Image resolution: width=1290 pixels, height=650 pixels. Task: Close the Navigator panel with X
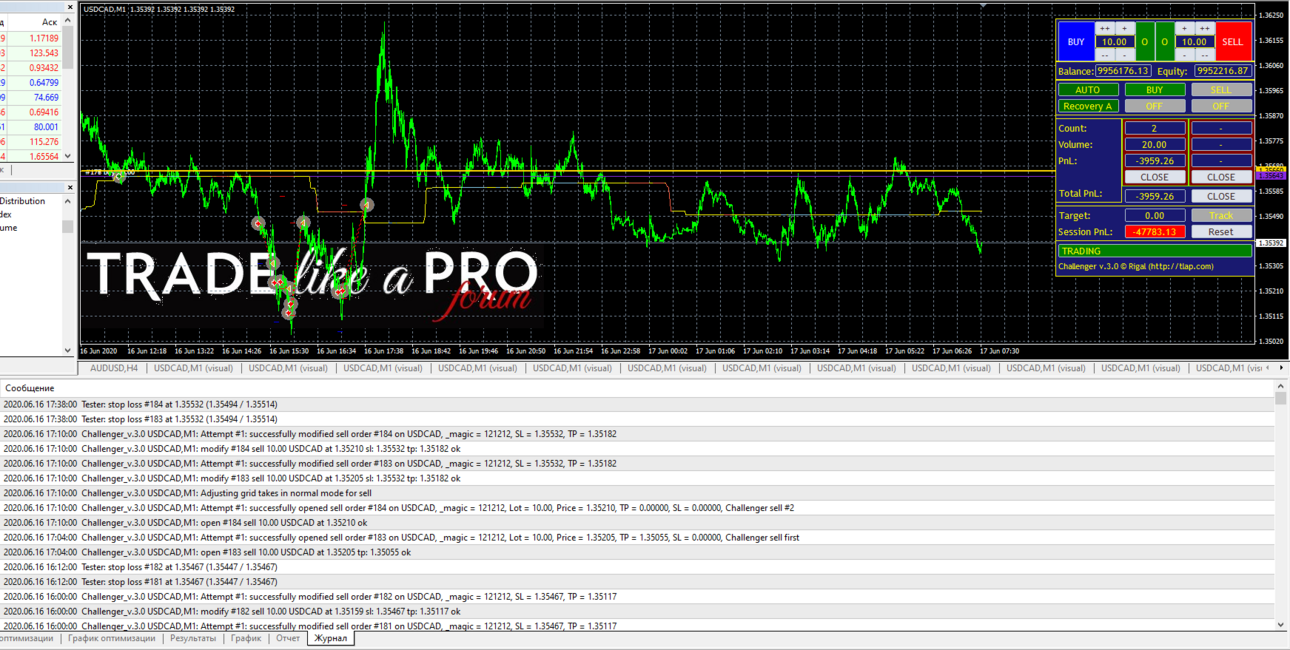(69, 187)
